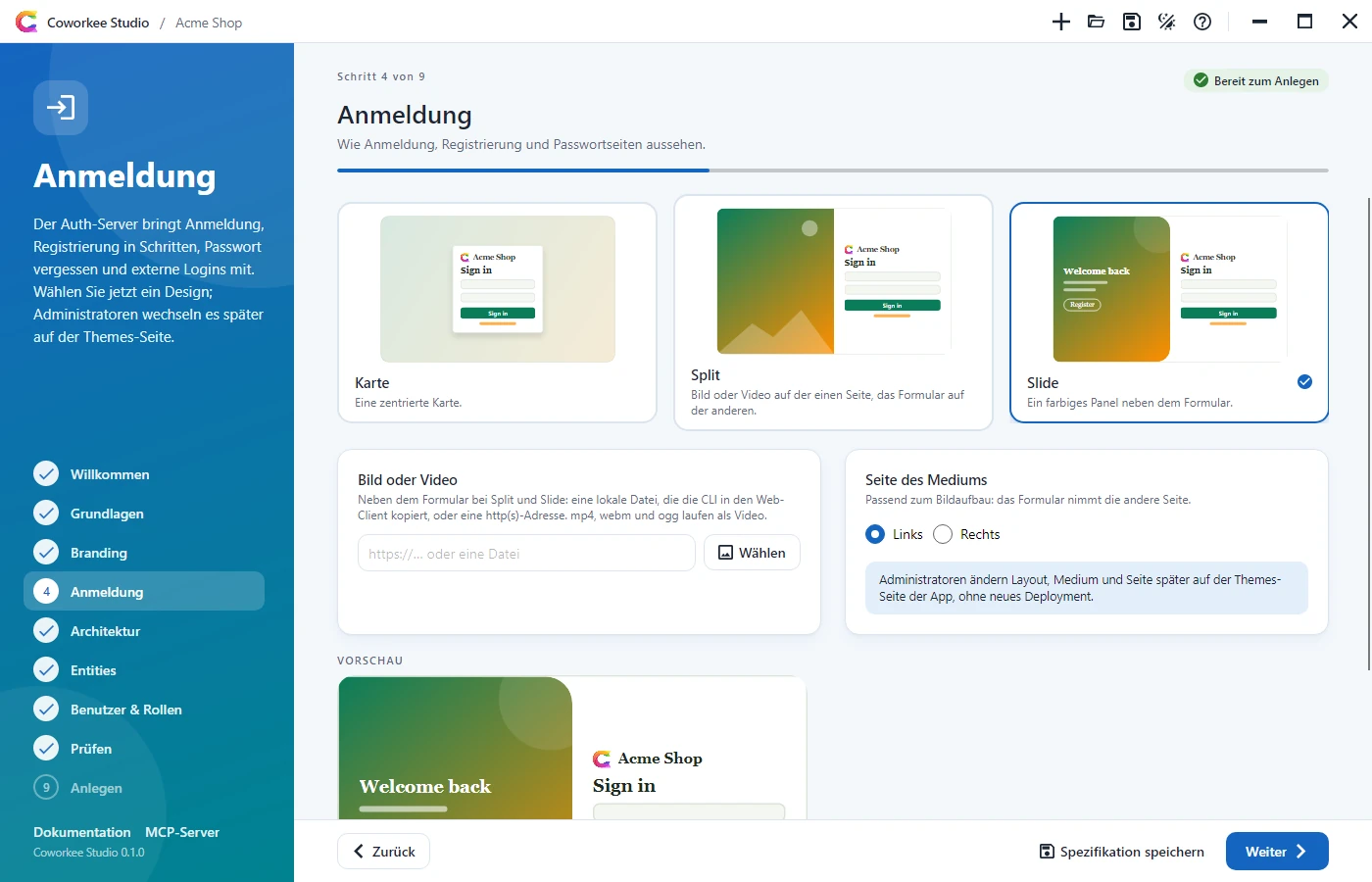Viewport: 1372px width, 882px height.
Task: Click the Wählen file picker button
Action: tap(752, 553)
